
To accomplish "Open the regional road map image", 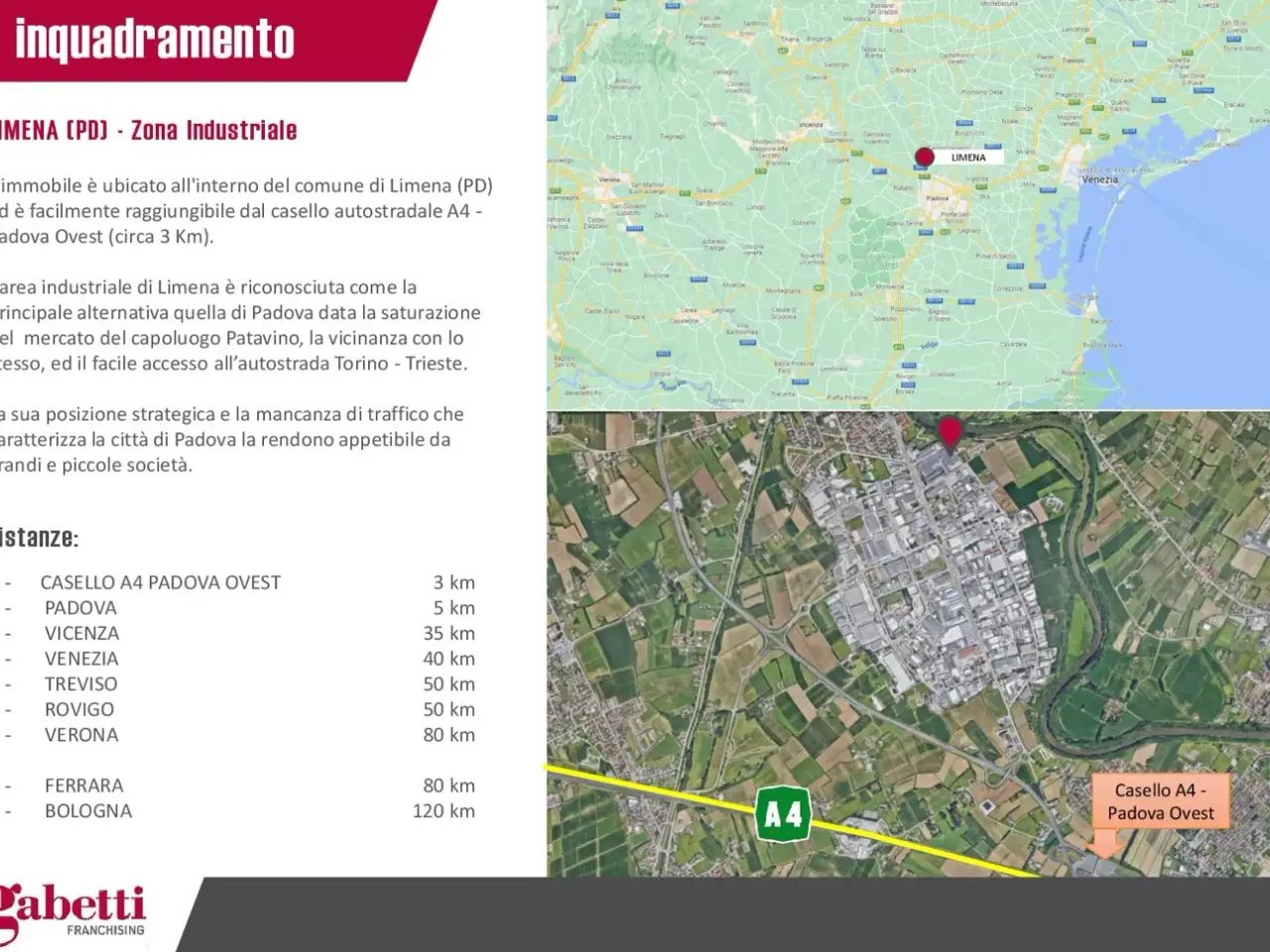I will point(908,203).
